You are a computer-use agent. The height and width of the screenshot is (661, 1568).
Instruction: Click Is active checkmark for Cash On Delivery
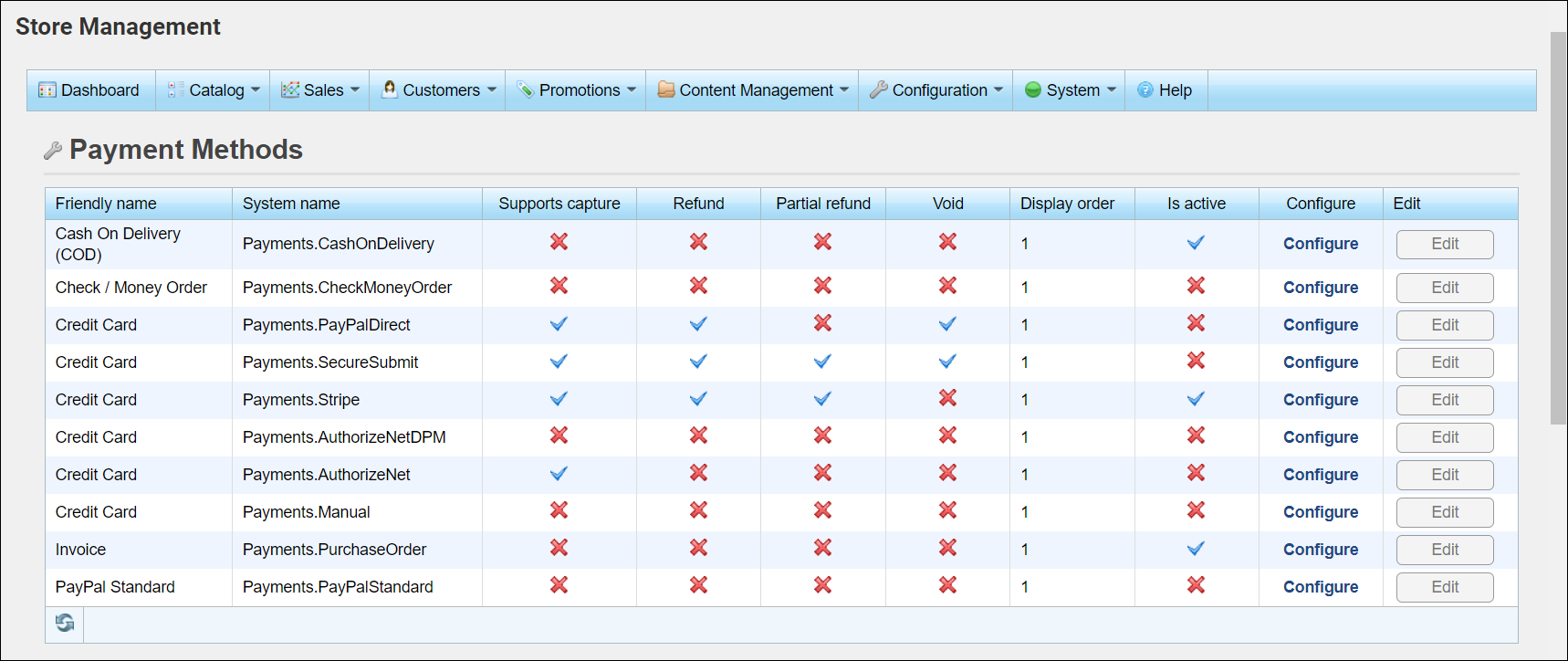click(1196, 243)
